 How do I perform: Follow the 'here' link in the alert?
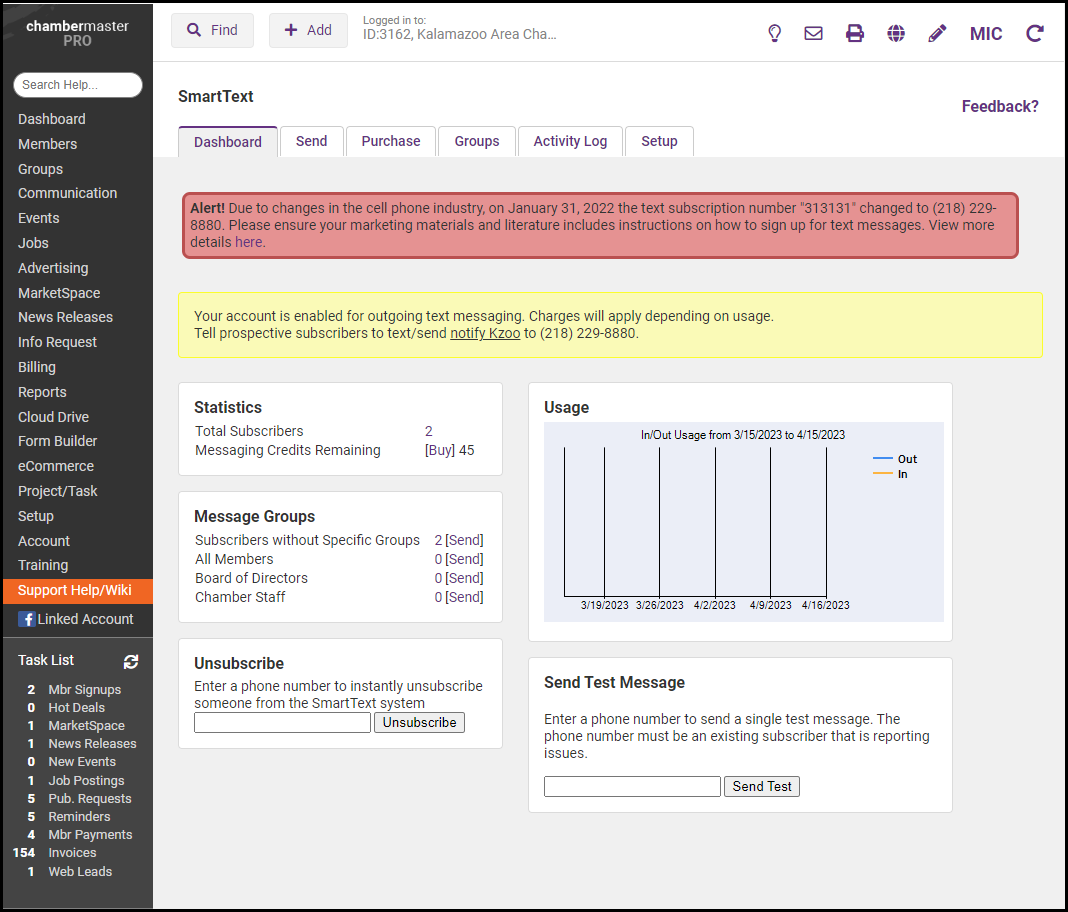point(249,242)
